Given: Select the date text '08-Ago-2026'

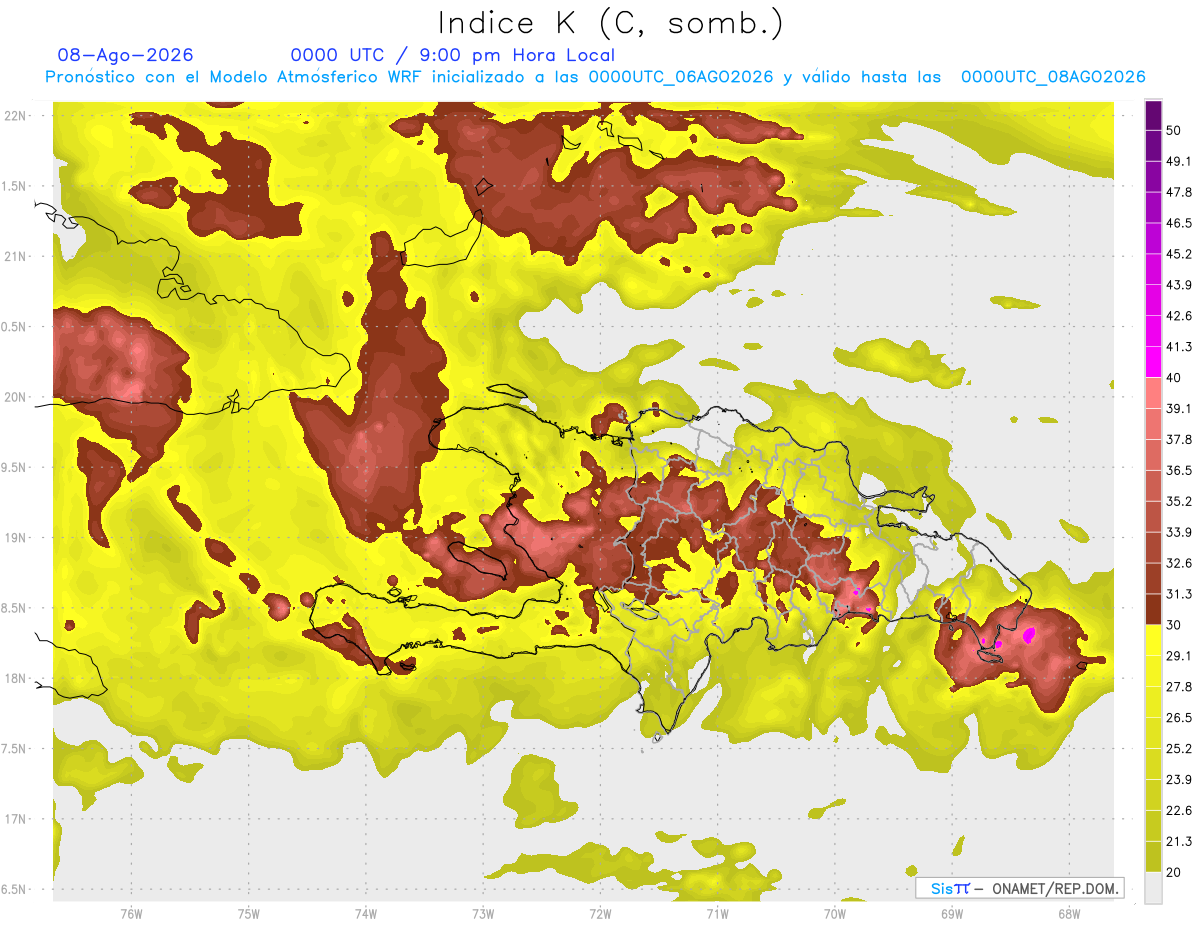Looking at the screenshot, I should tap(125, 55).
